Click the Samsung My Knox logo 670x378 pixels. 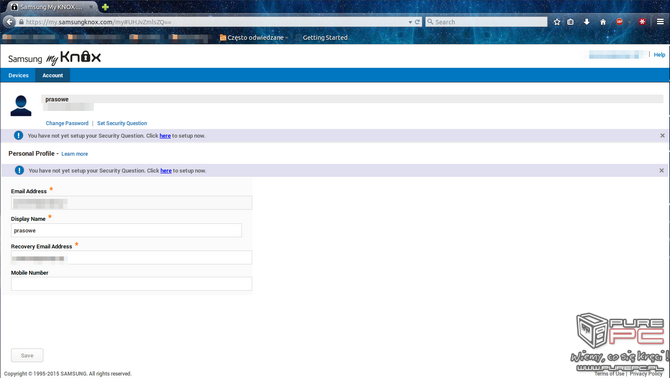tap(54, 57)
